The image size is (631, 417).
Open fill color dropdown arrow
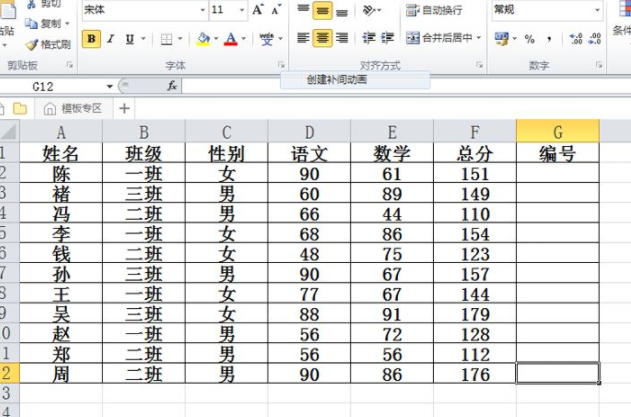tap(216, 39)
